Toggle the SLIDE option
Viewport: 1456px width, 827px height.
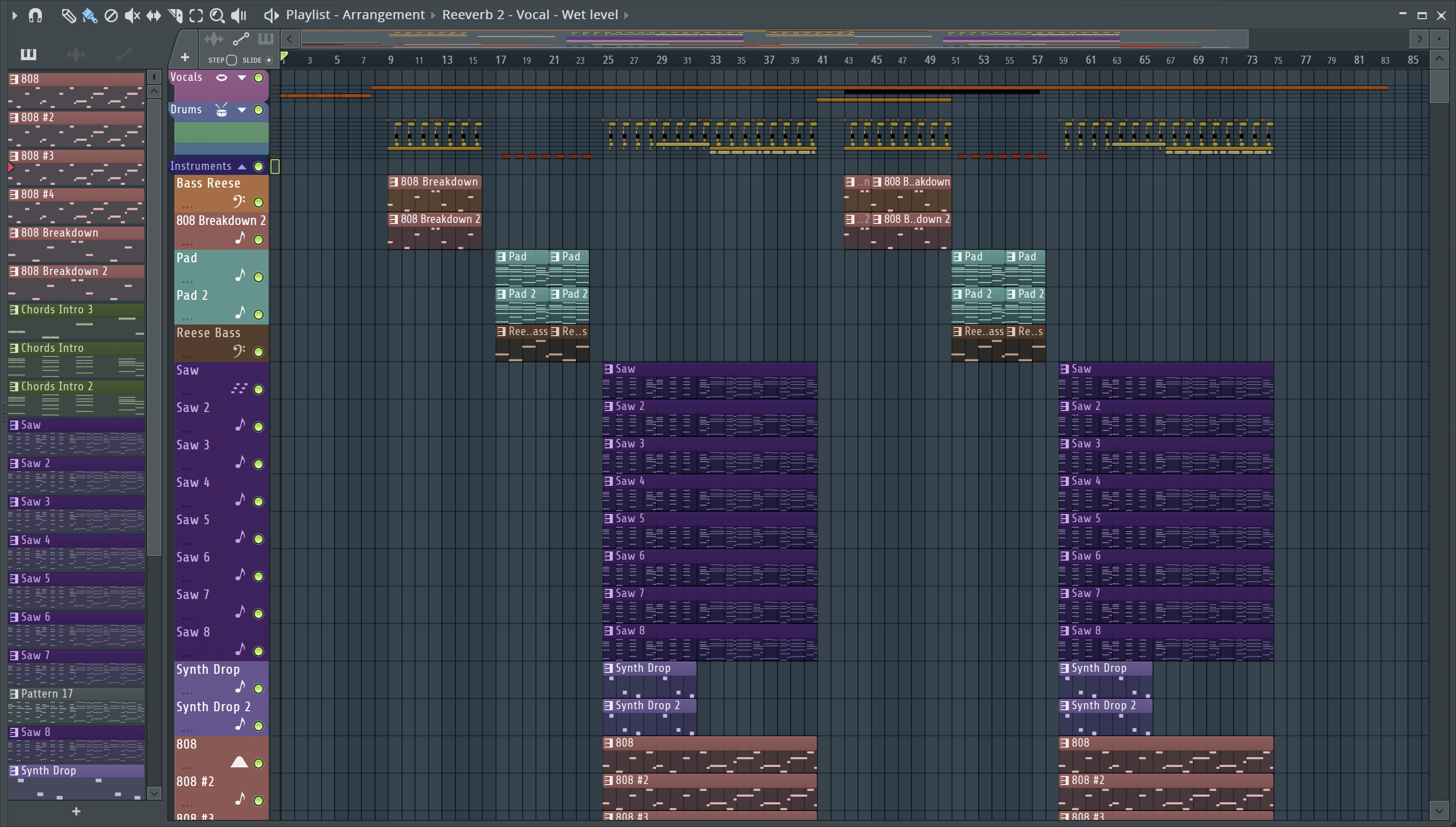pyautogui.click(x=268, y=60)
